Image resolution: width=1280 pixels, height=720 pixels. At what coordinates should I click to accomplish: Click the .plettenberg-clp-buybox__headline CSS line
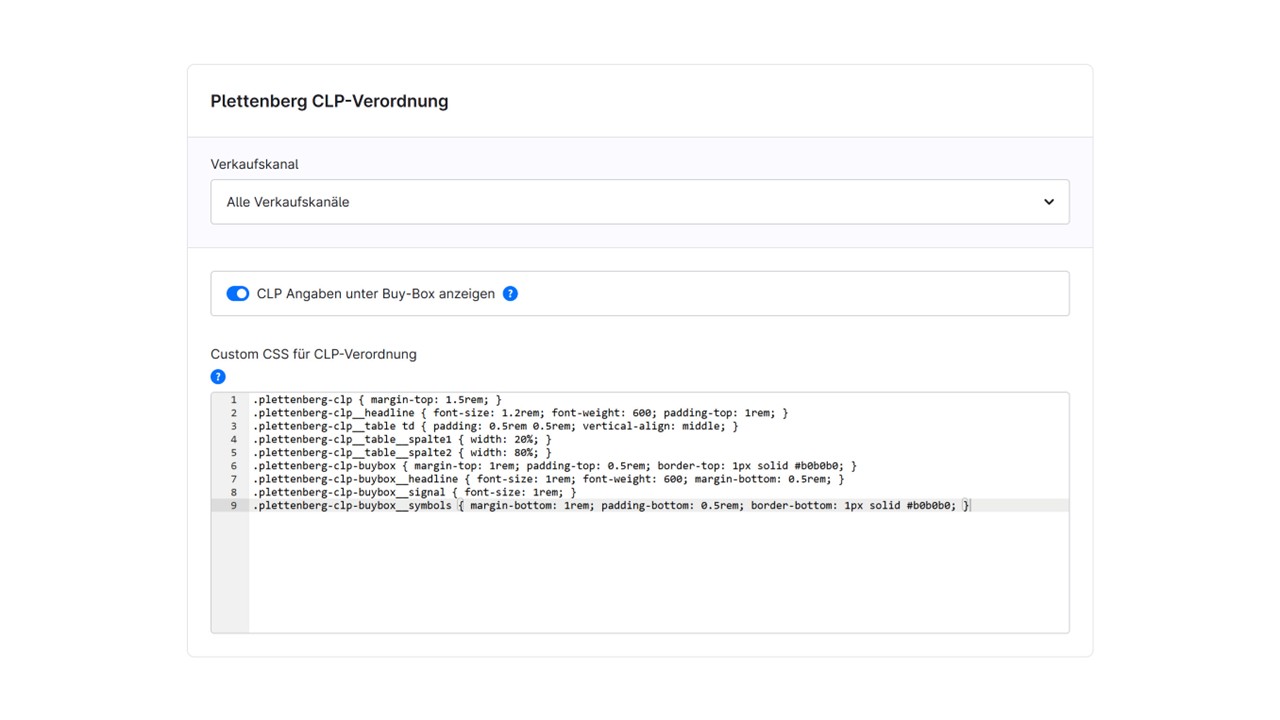[548, 479]
